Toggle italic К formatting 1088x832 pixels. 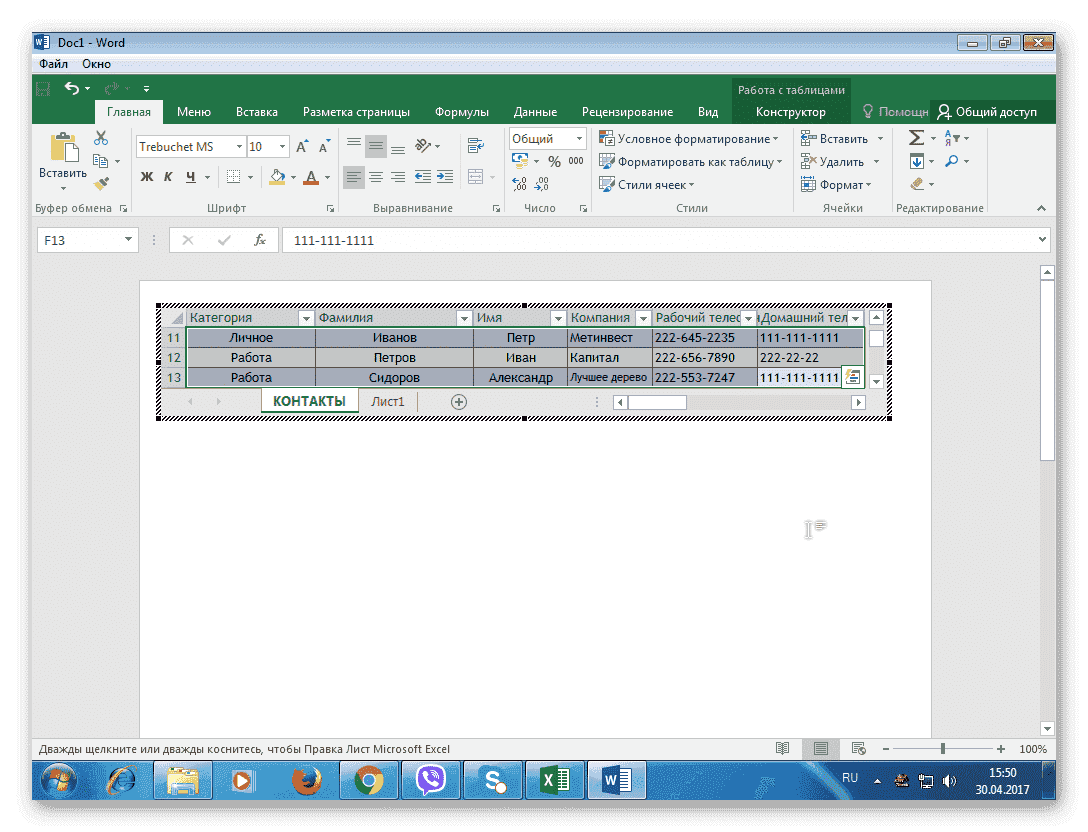coord(168,177)
